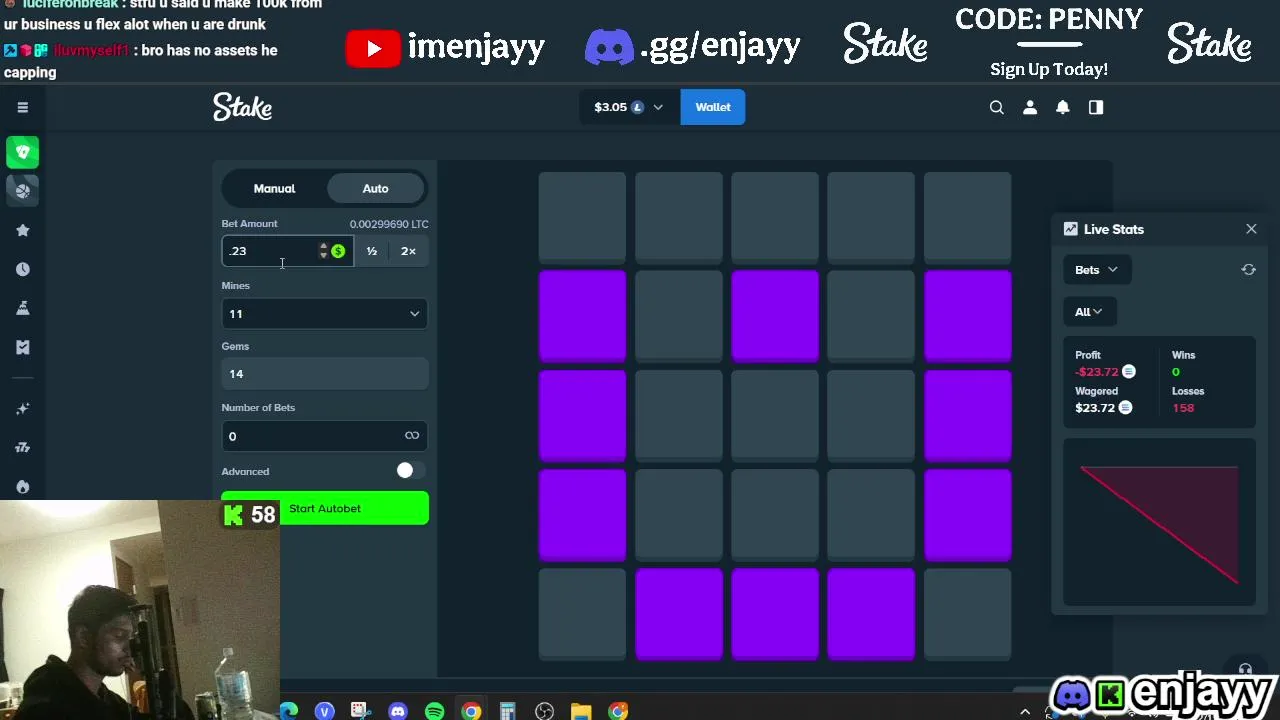Open notifications bell in header
This screenshot has width=1280, height=720.
coord(1063,107)
